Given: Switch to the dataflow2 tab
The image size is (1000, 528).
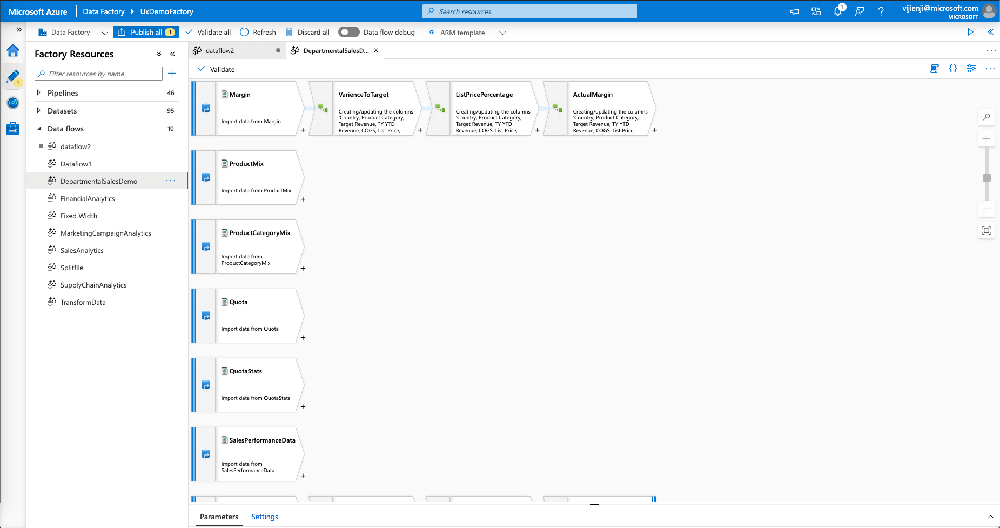Looking at the screenshot, I should pos(237,50).
